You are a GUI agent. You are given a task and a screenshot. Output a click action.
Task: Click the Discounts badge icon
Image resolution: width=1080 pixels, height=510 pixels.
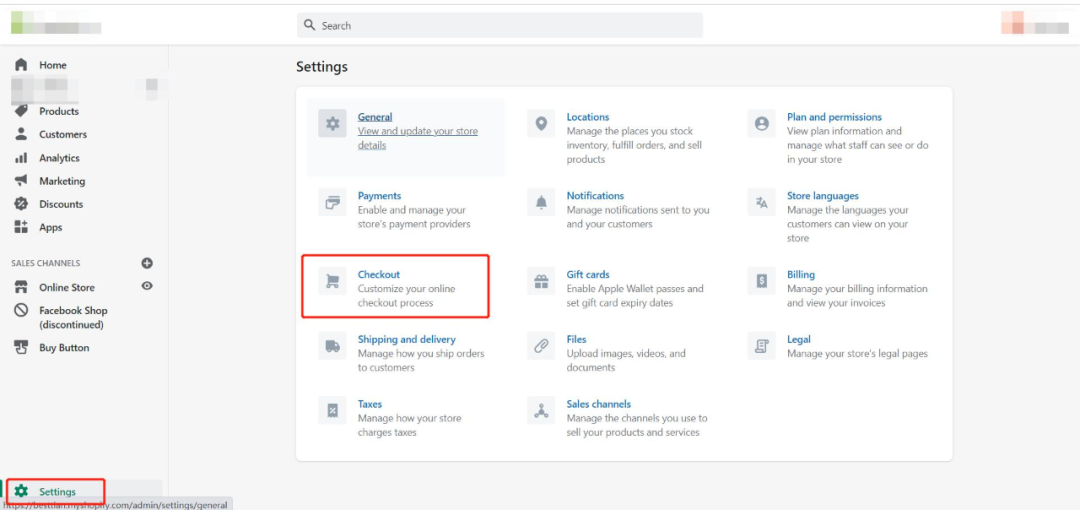[21, 204]
